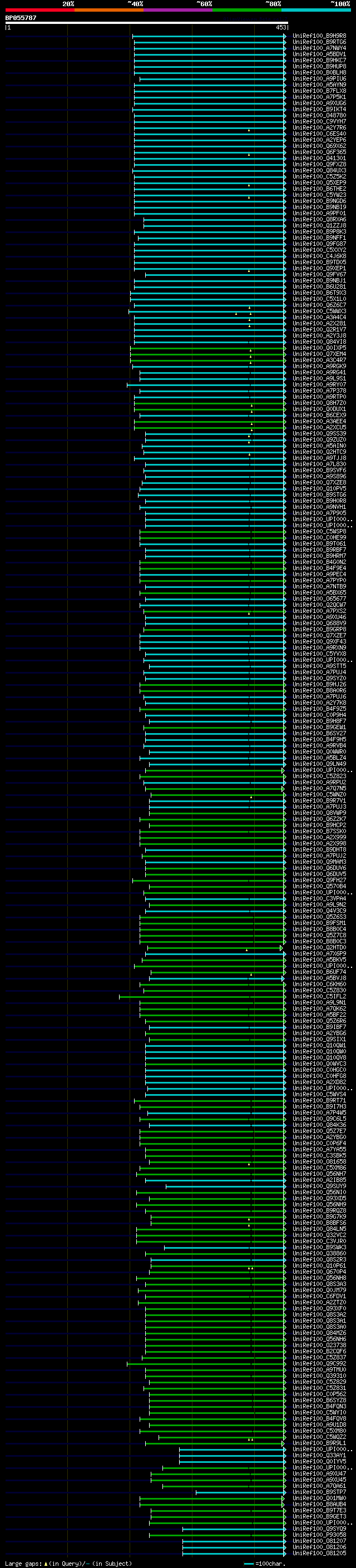
Task: Click label UniRef100_Q69X62
Action: coord(319,146)
